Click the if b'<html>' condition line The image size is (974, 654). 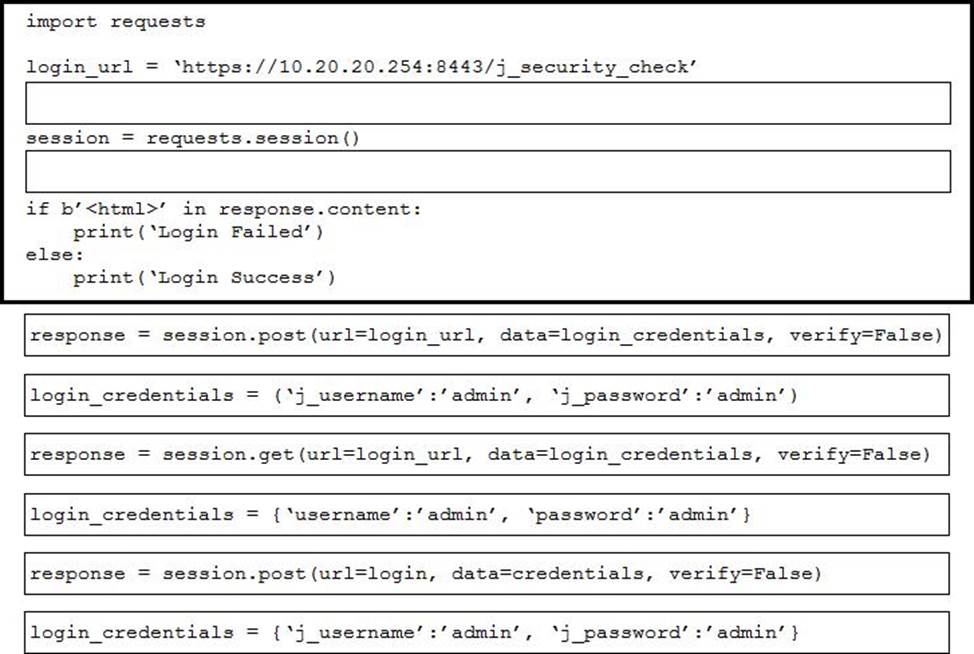click(224, 209)
